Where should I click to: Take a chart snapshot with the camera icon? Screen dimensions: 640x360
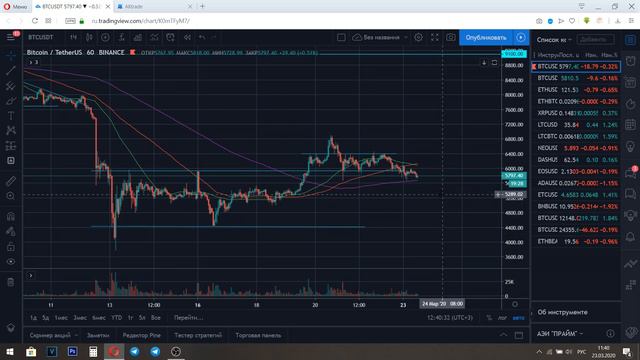tap(451, 37)
